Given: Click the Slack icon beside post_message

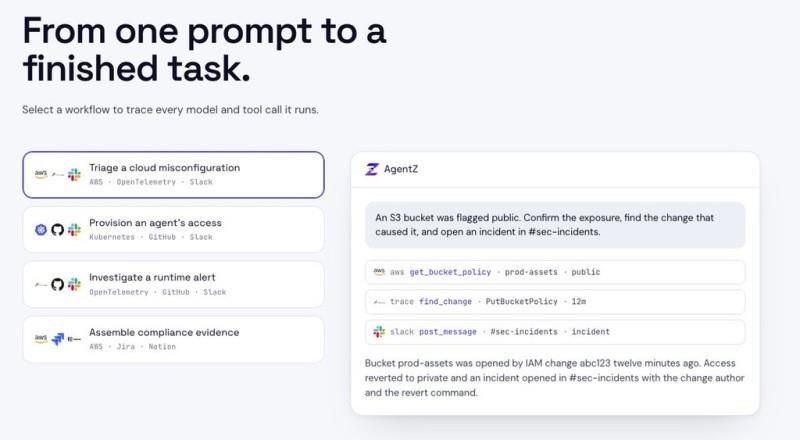Looking at the screenshot, I should pos(379,332).
